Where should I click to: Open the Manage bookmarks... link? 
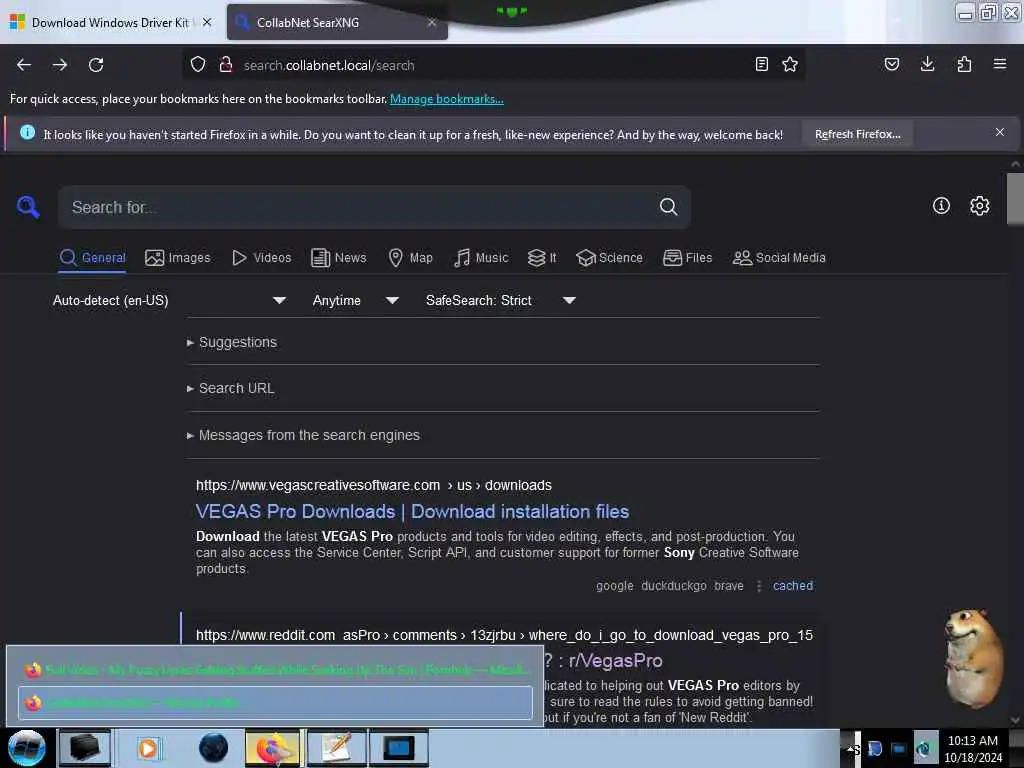point(447,99)
